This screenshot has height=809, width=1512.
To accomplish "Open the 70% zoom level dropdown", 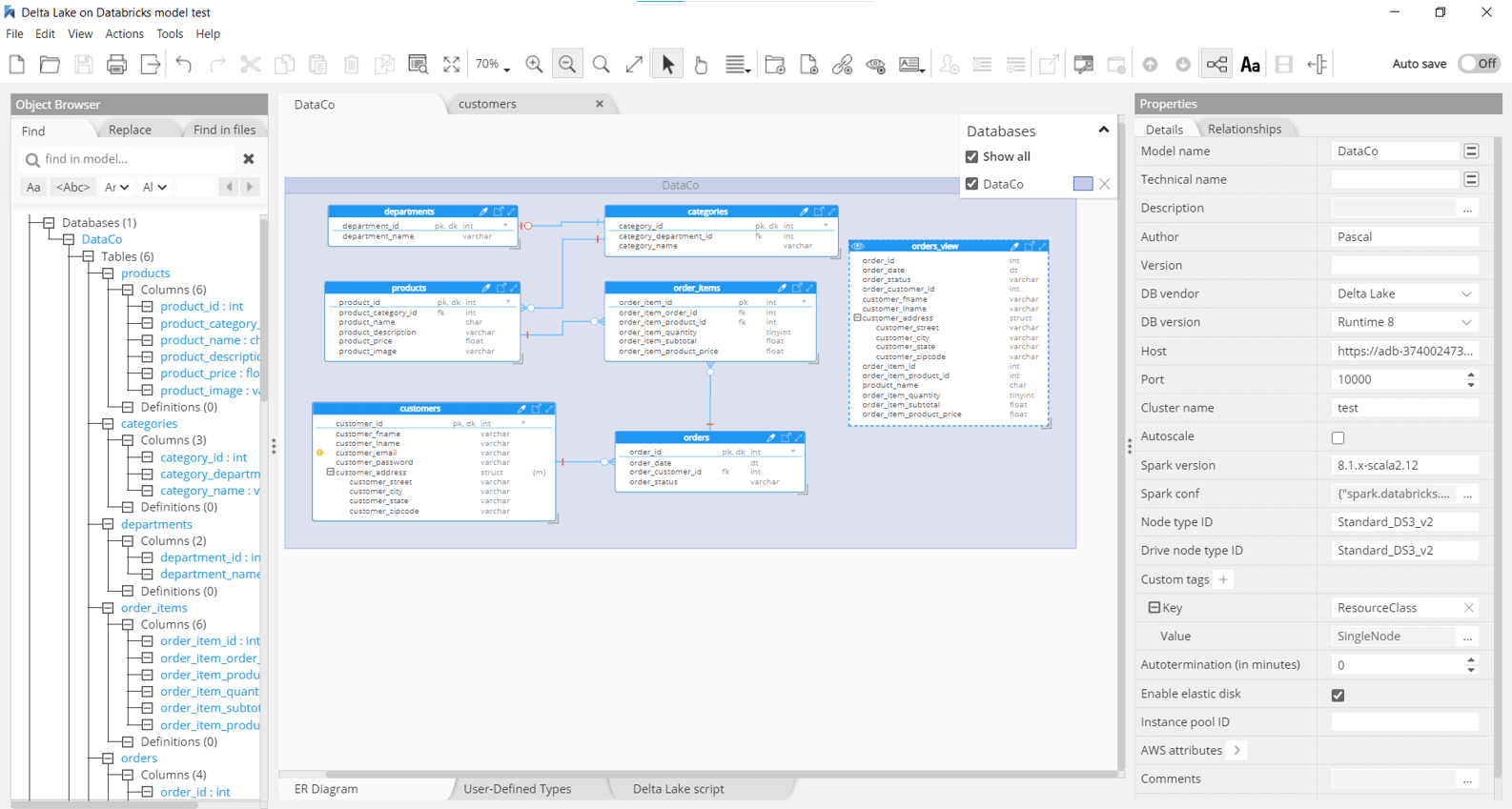I will 493,64.
